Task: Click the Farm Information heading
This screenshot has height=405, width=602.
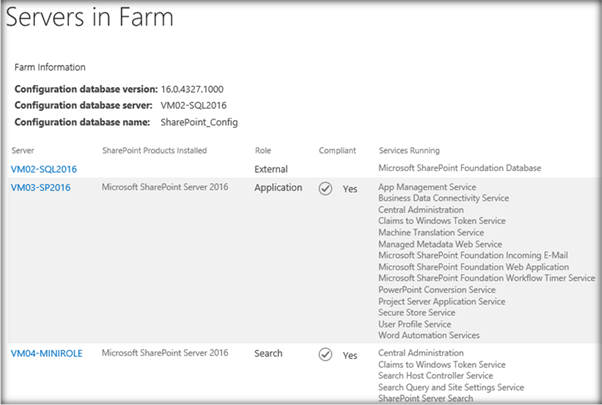Action: pos(50,67)
